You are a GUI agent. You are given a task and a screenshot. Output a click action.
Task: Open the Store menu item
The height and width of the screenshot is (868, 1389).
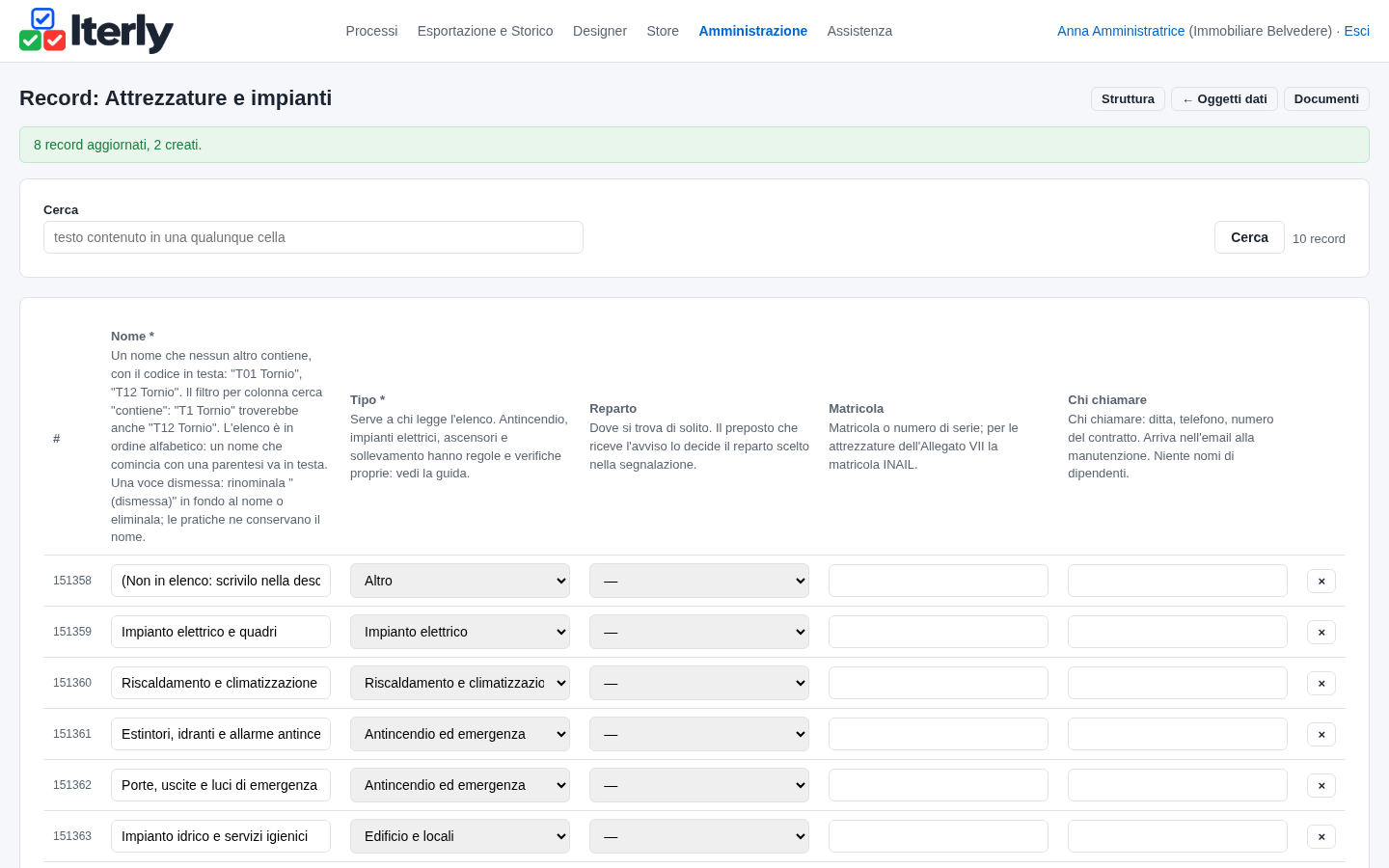point(663,31)
